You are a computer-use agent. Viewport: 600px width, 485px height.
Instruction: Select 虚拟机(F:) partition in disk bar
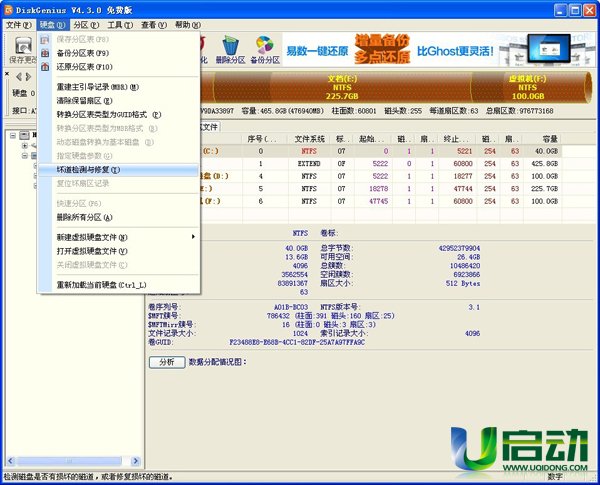(528, 87)
